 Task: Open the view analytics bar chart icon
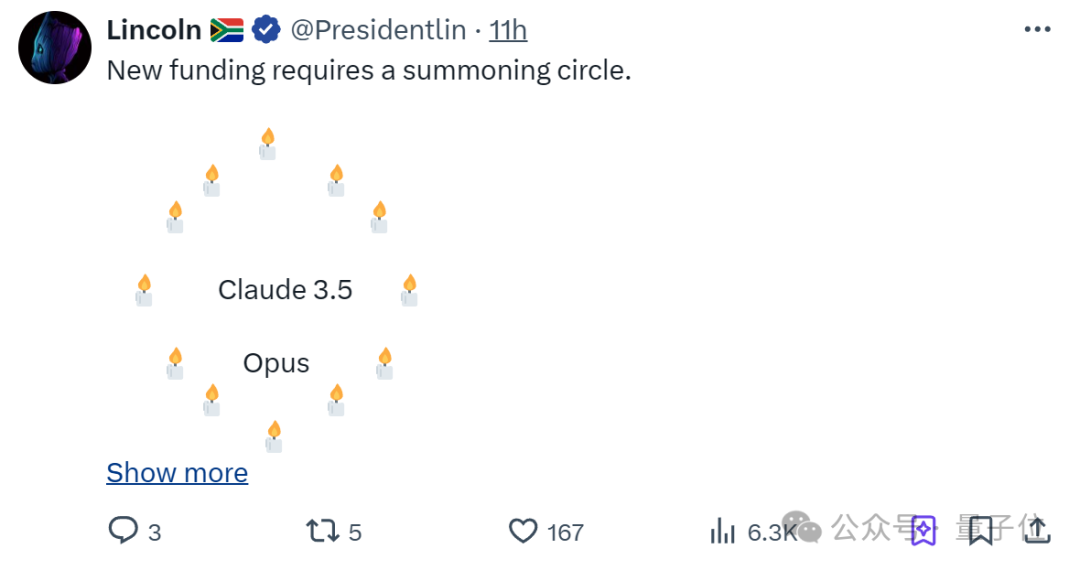(723, 531)
